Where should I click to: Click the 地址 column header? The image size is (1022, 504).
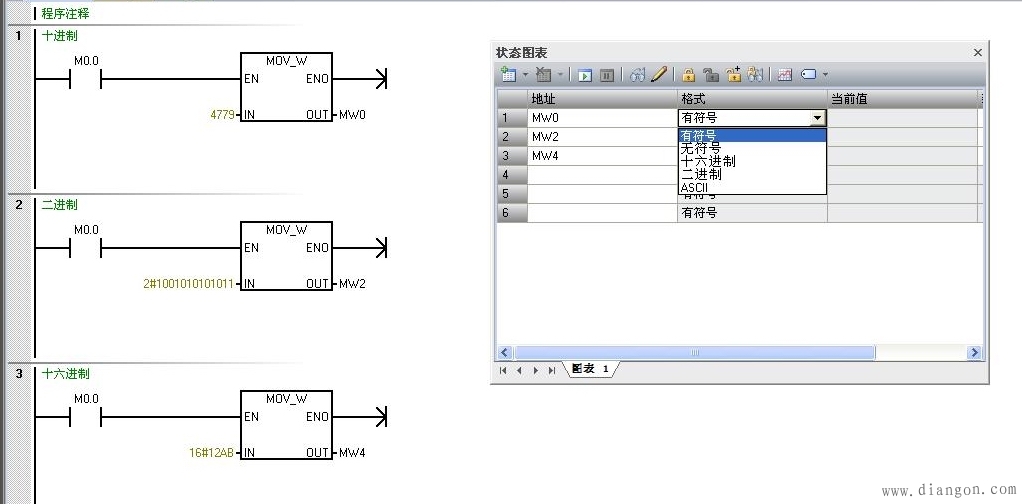602,99
